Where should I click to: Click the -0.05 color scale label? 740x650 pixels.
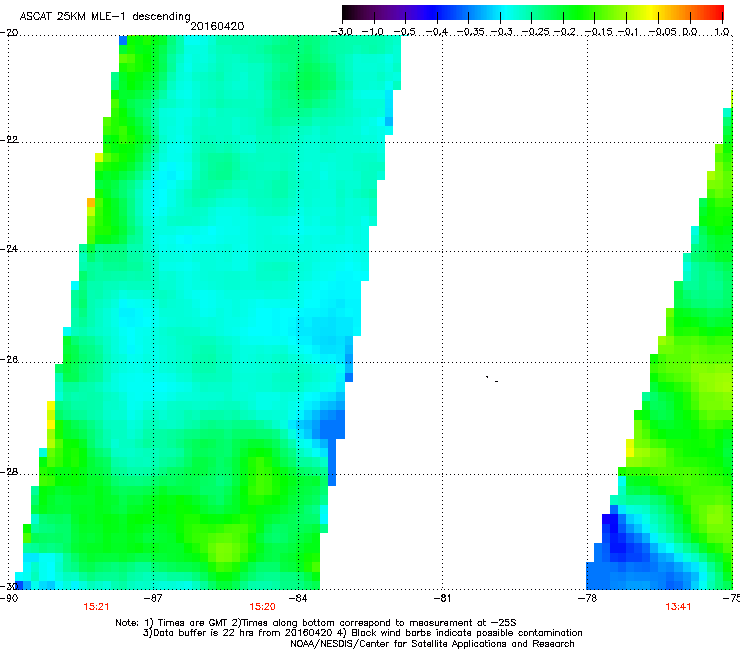[662, 32]
